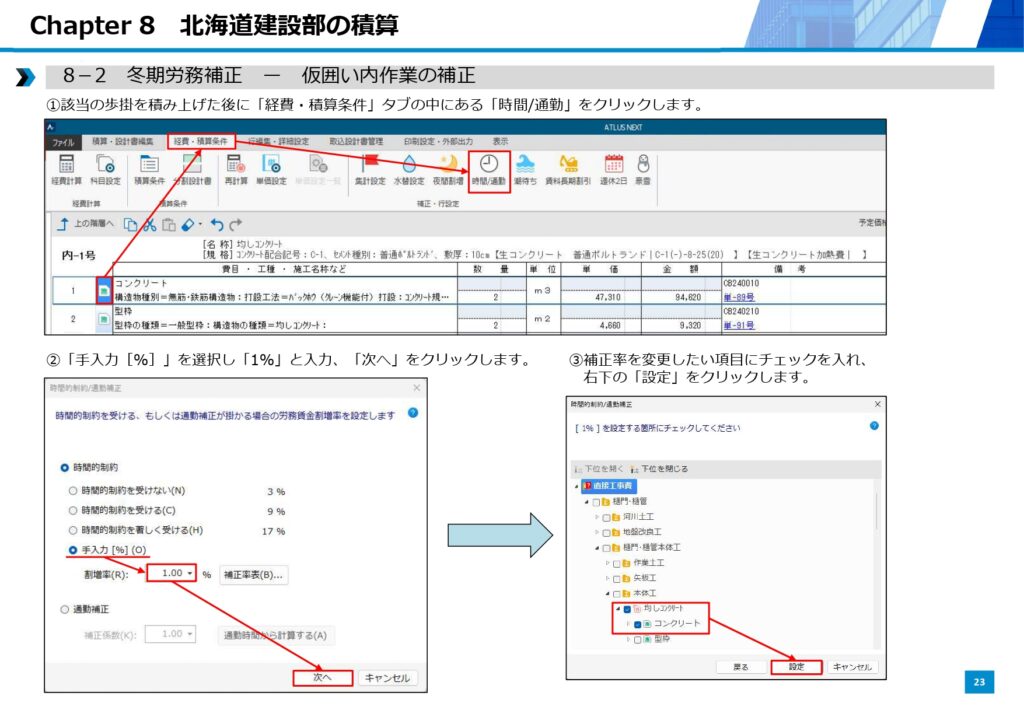Select 手入力 [%] (O) radio button
This screenshot has height=724, width=1024.
pyautogui.click(x=72, y=550)
